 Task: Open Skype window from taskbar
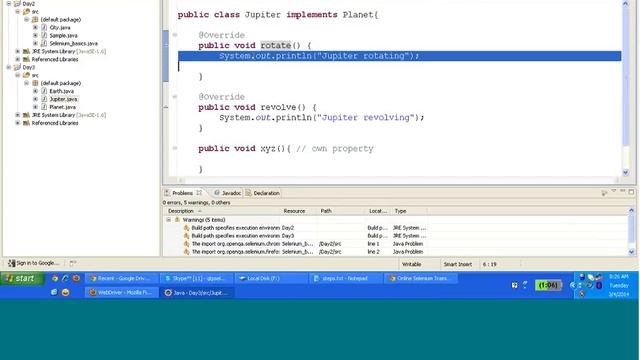pyautogui.click(x=197, y=278)
